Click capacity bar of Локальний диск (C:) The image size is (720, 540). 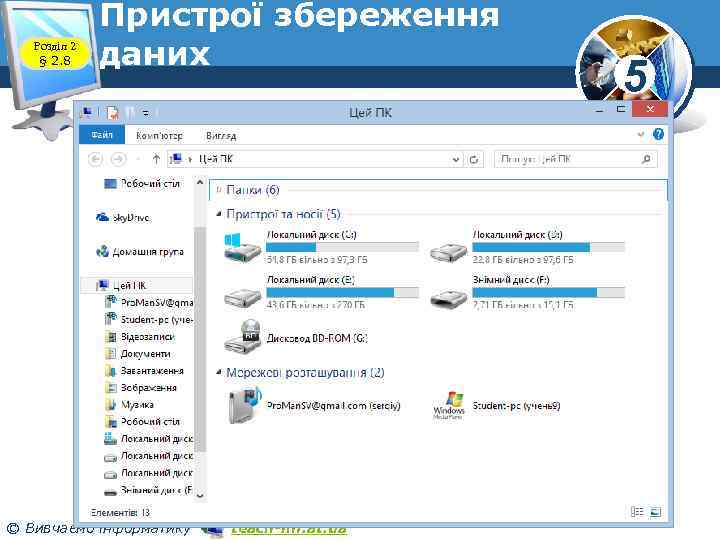coord(343,247)
